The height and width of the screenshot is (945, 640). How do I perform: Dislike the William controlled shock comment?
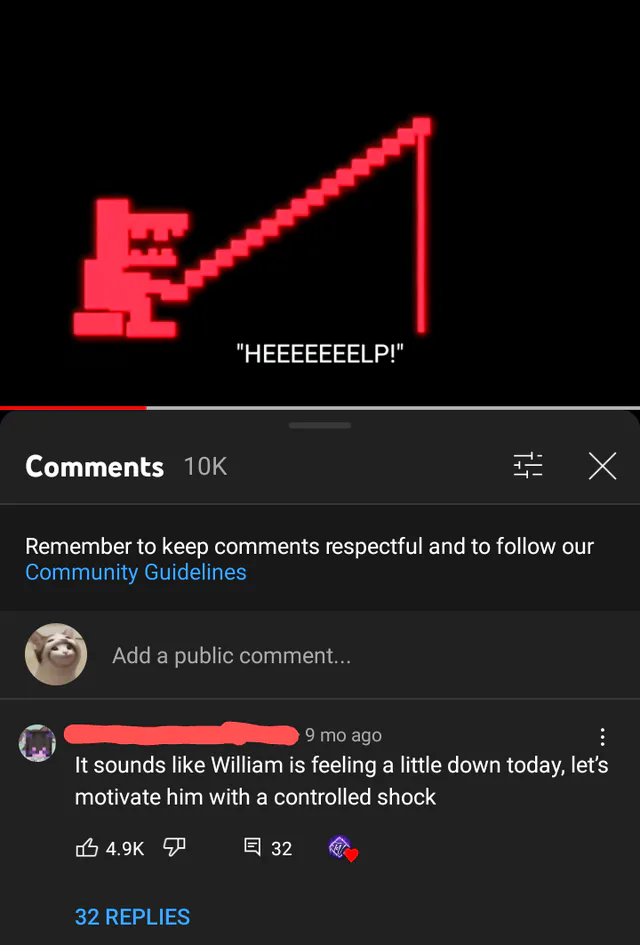pyautogui.click(x=174, y=847)
